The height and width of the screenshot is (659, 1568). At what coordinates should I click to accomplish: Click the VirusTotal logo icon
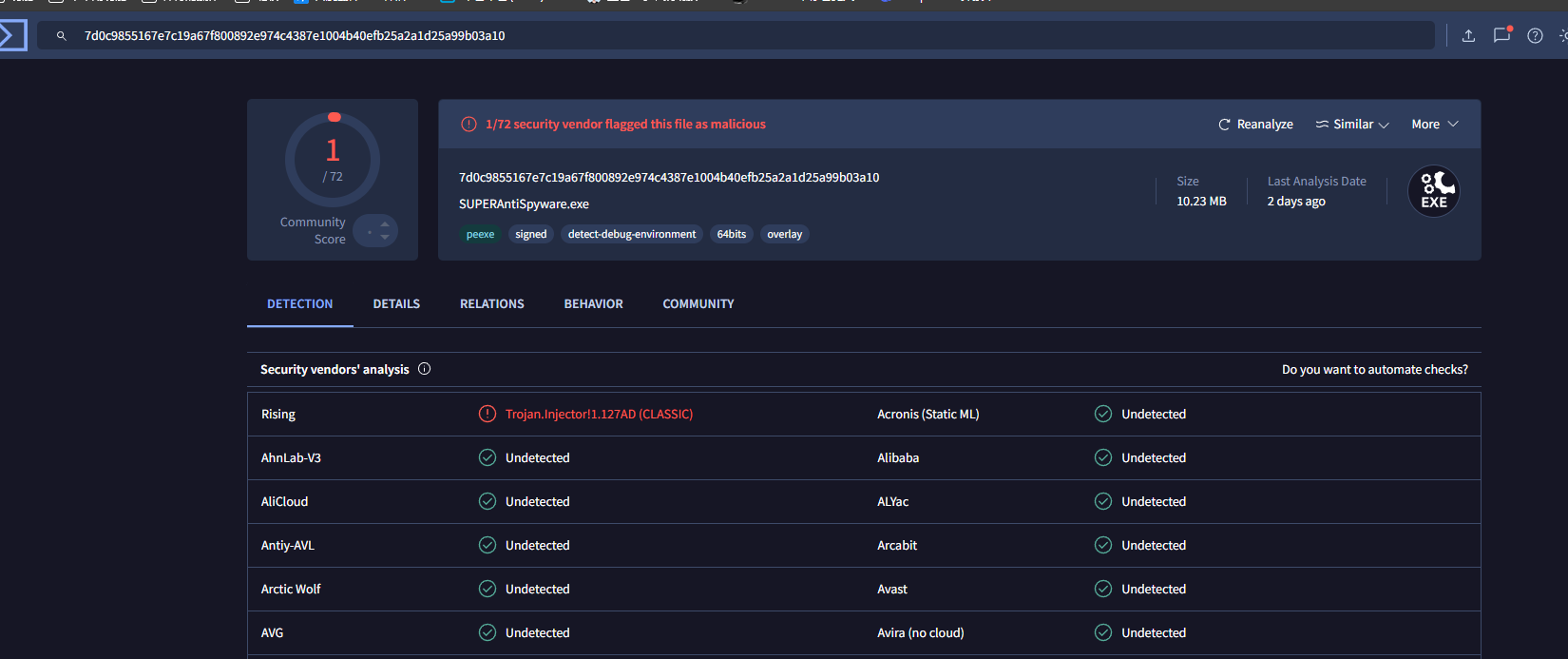[x=12, y=36]
